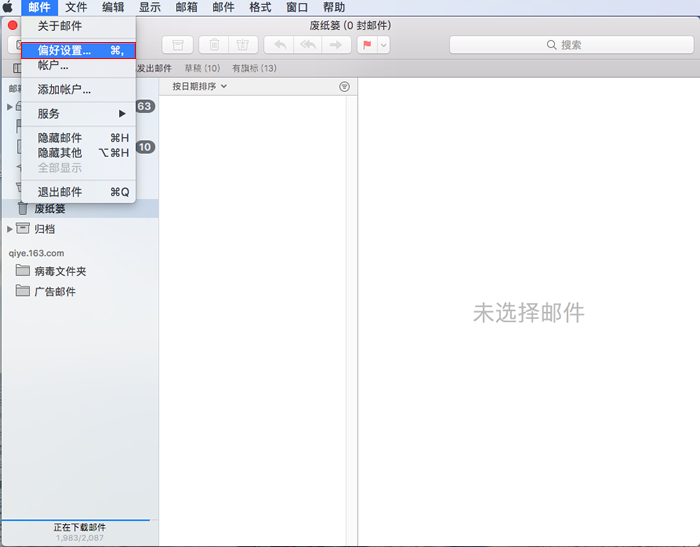Open the 有旗标 (13) favorites mailbox

tap(254, 68)
